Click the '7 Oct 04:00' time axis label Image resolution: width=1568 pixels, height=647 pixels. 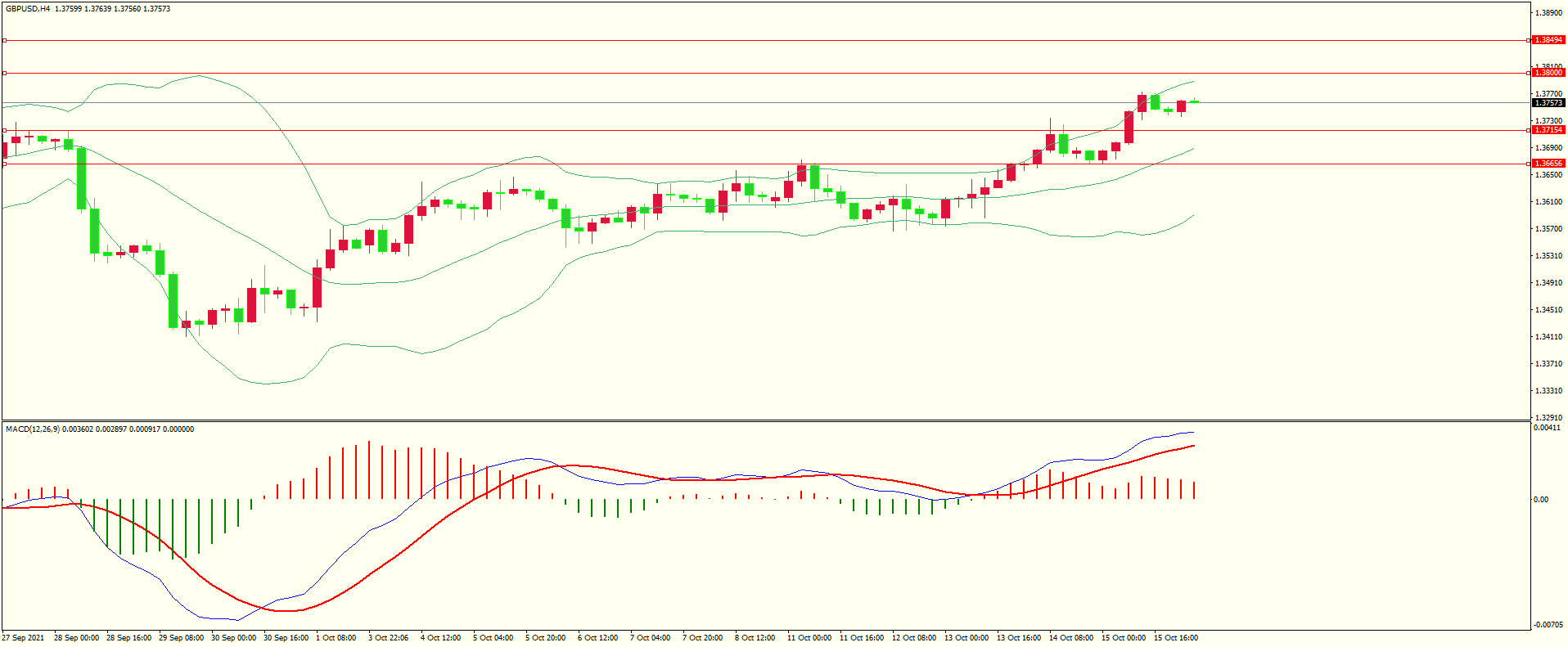pyautogui.click(x=650, y=637)
